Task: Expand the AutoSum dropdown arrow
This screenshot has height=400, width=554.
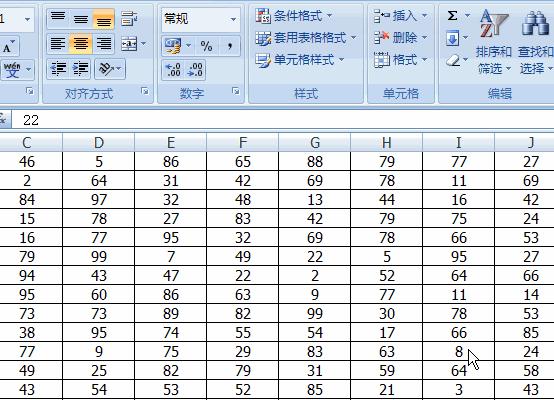Action: click(x=467, y=16)
